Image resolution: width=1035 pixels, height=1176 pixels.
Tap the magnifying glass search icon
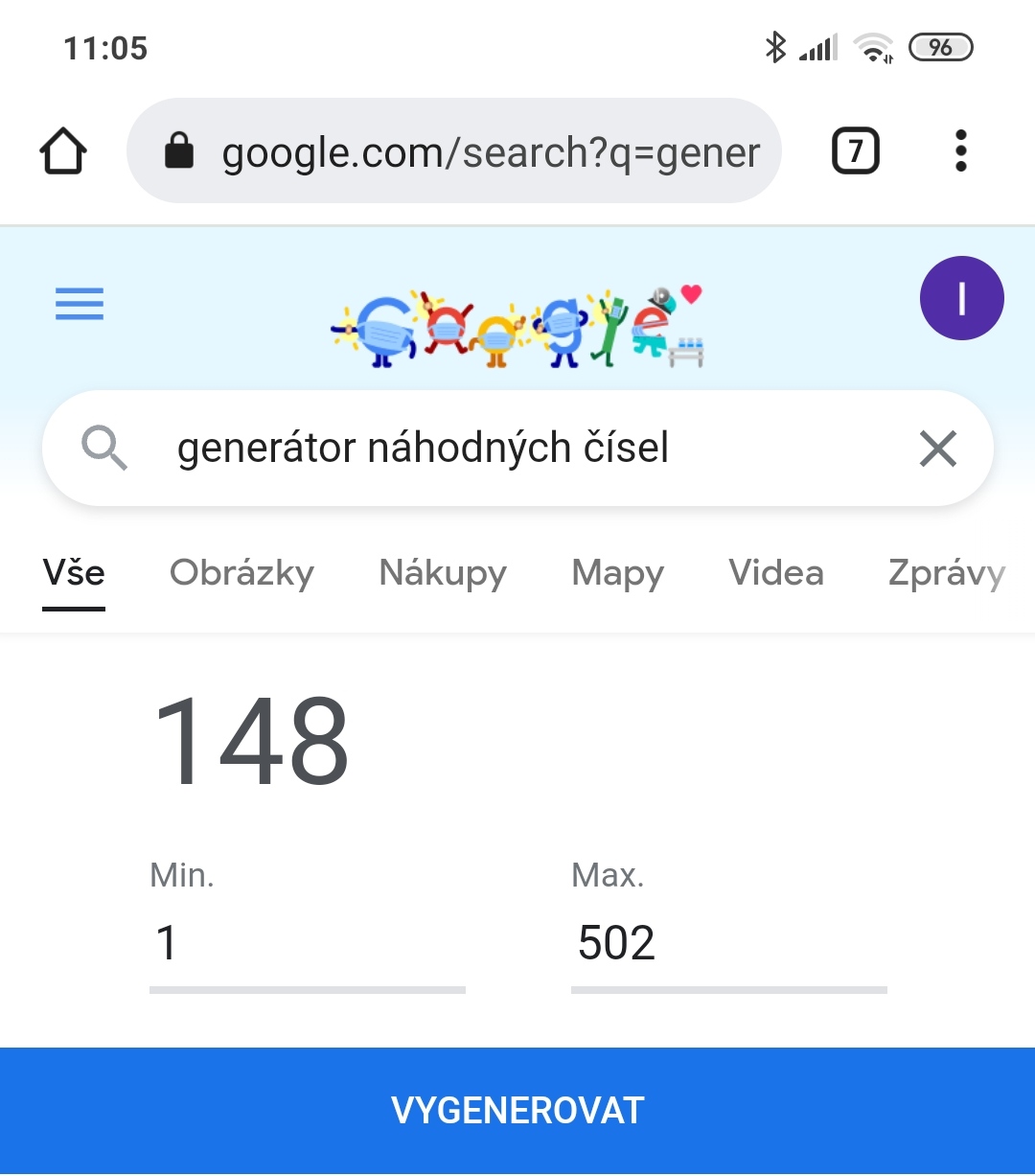(103, 448)
